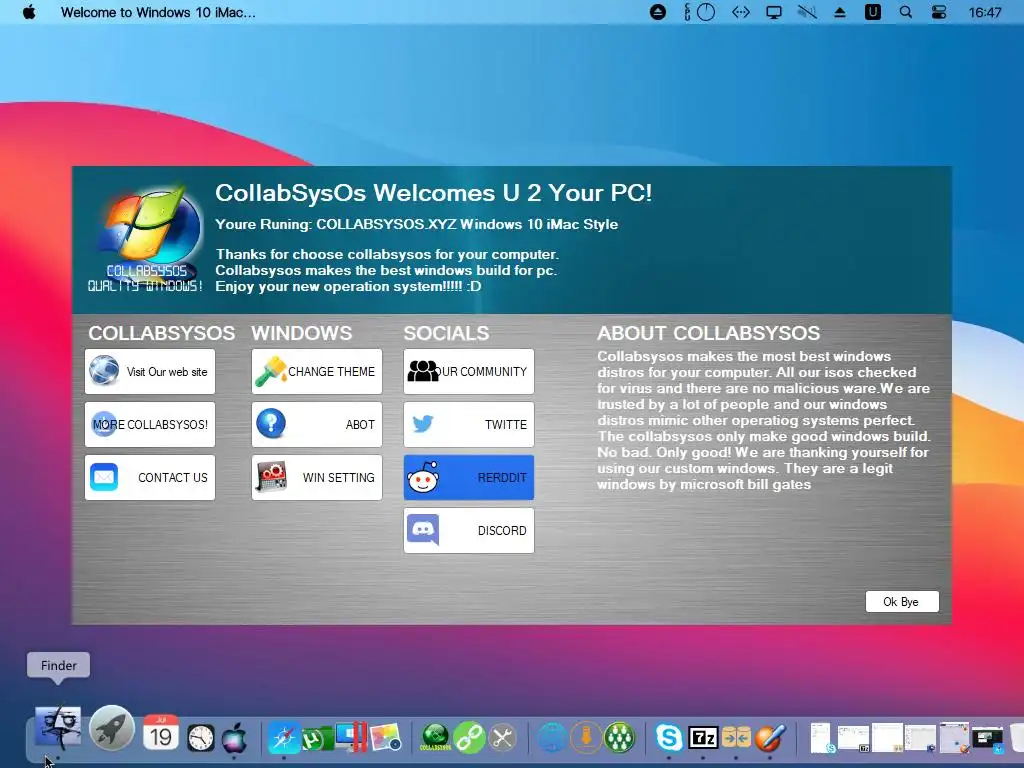Open Finder from the dock
The image size is (1024, 768).
(x=58, y=729)
